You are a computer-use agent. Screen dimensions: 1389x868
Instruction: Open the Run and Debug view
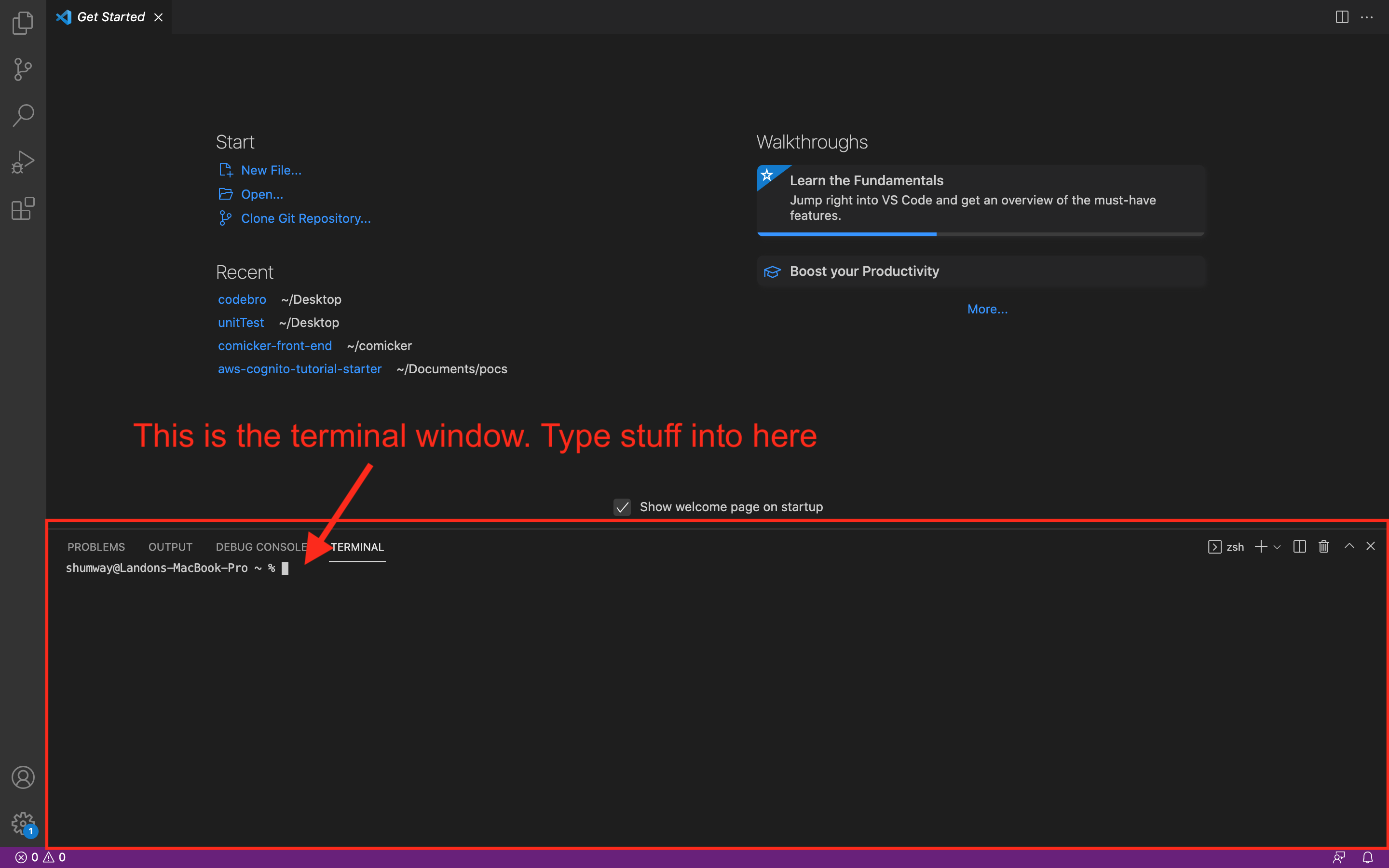(x=23, y=162)
